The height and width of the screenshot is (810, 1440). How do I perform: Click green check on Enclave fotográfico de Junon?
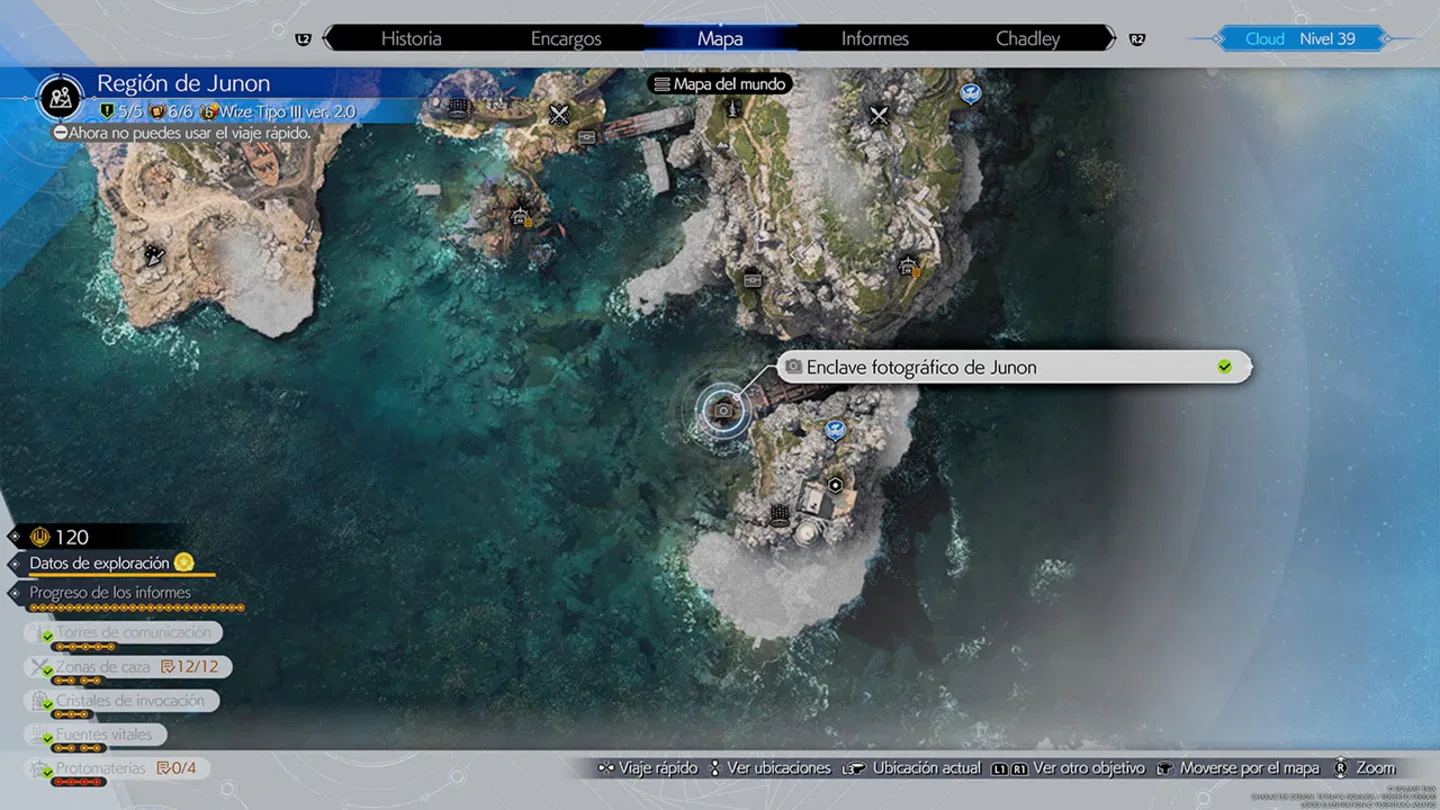click(x=1224, y=367)
